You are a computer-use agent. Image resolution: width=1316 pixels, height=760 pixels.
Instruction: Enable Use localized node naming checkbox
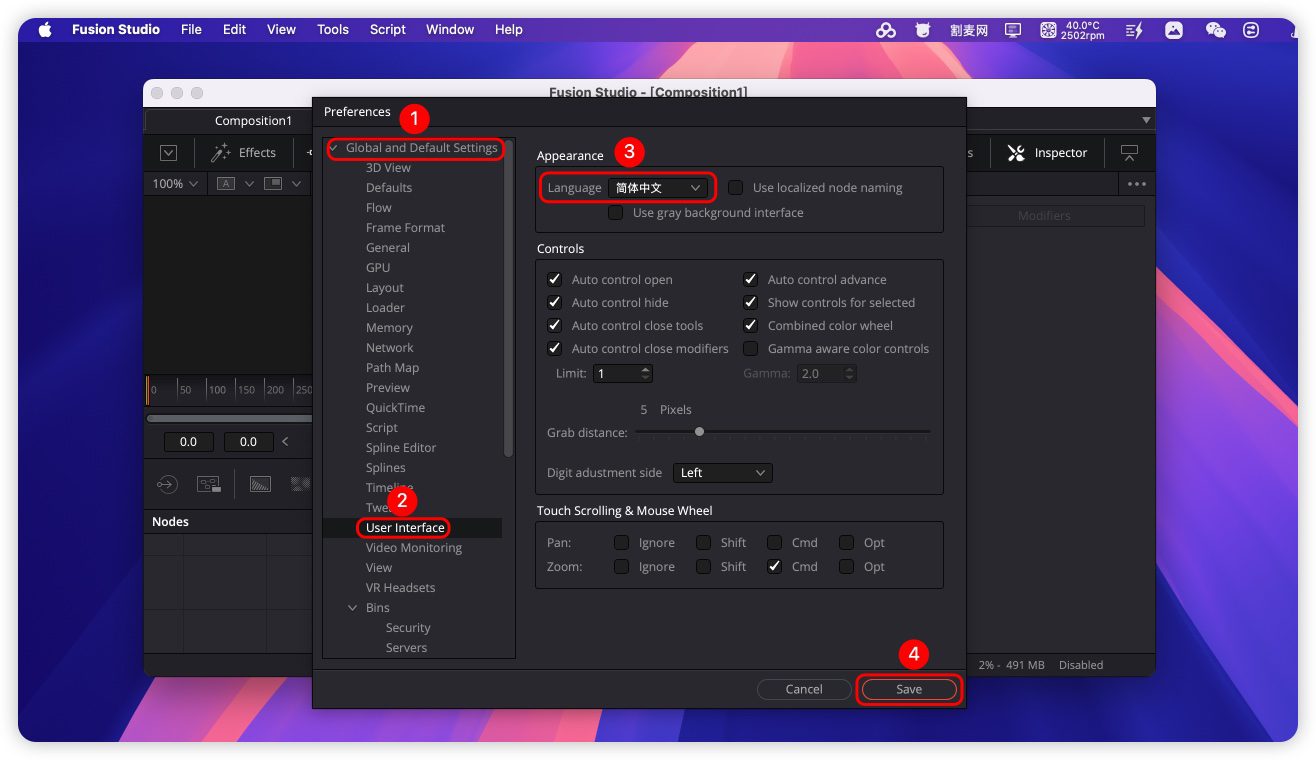click(x=736, y=188)
